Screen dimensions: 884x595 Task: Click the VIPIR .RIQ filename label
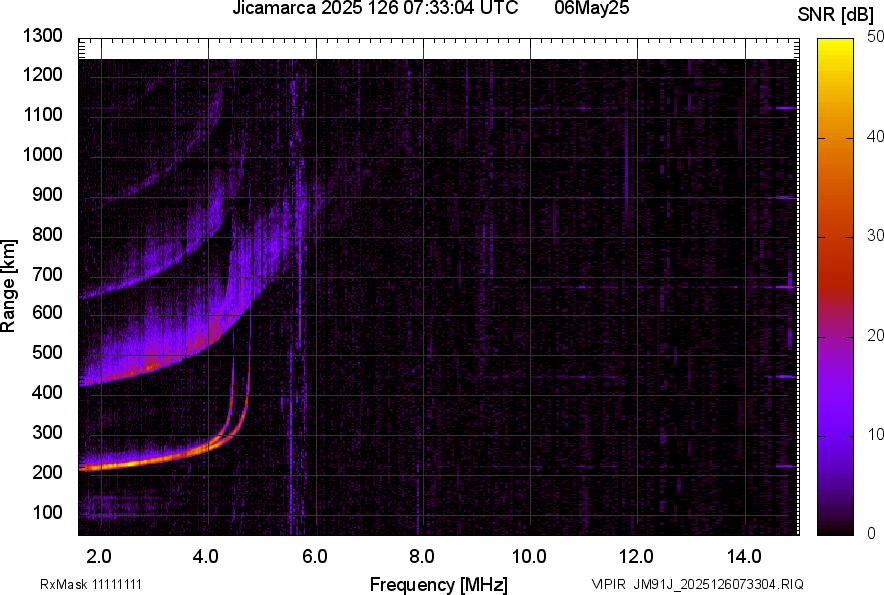coord(696,584)
